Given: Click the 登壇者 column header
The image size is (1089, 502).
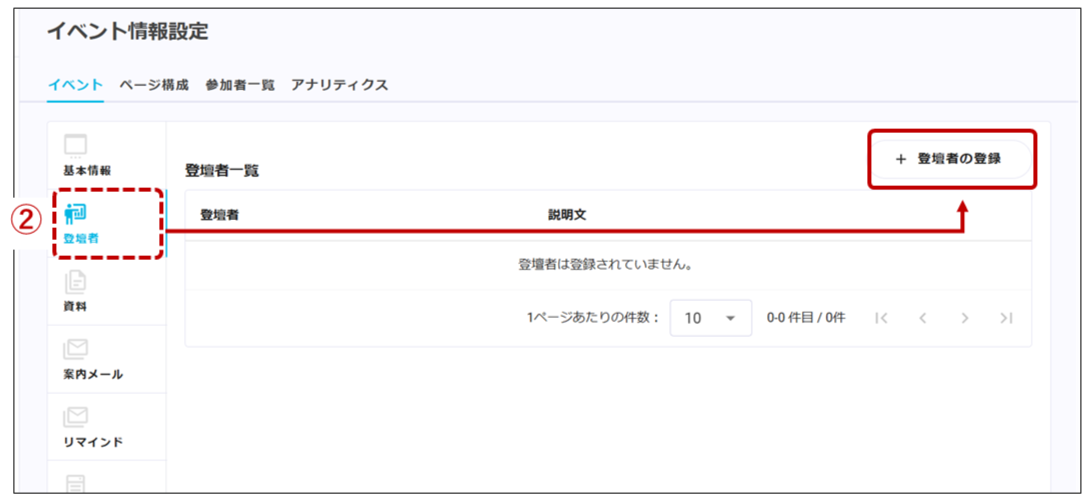Looking at the screenshot, I should point(219,215).
